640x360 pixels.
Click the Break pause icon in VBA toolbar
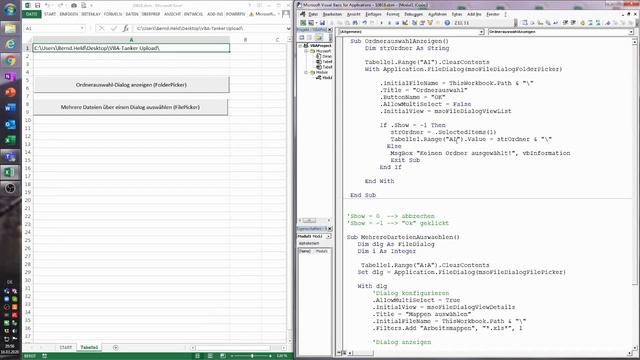coord(389,23)
